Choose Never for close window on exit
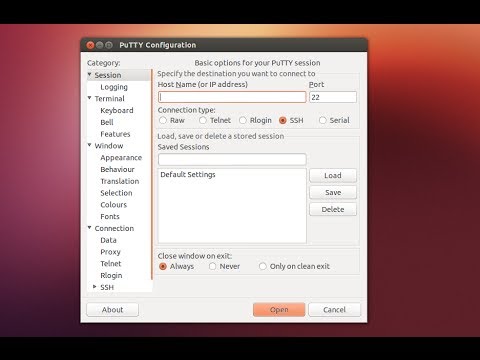The width and height of the screenshot is (480, 360). pos(212,266)
